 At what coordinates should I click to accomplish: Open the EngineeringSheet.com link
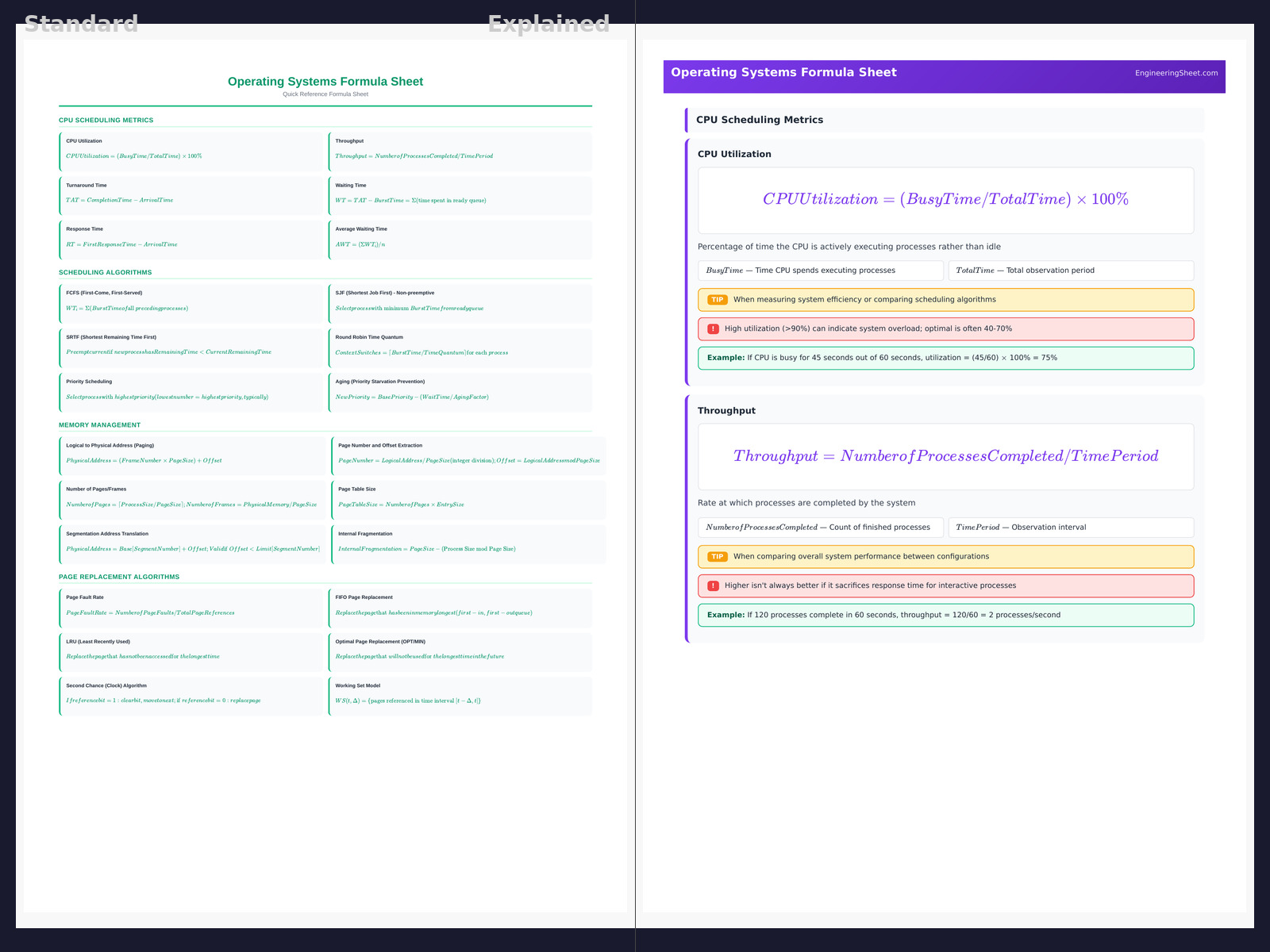[1176, 73]
